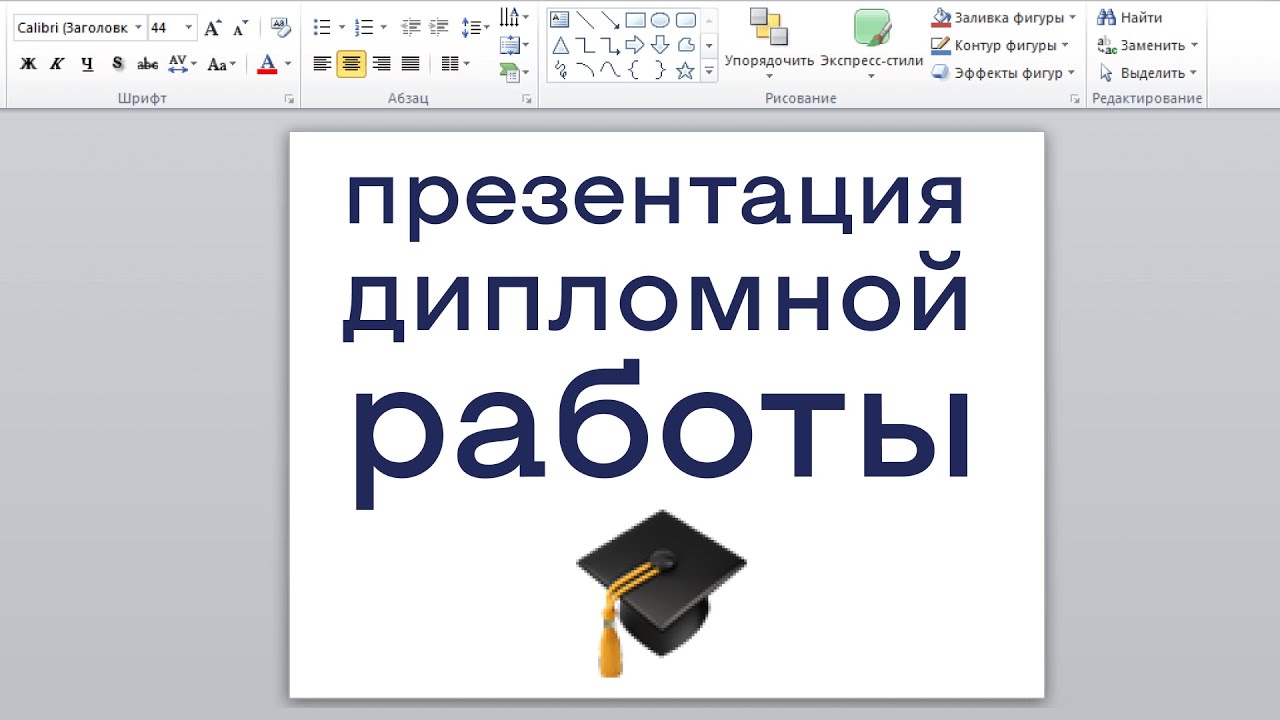Select the oval shape
Viewport: 1280px width, 720px height.
[660, 19]
